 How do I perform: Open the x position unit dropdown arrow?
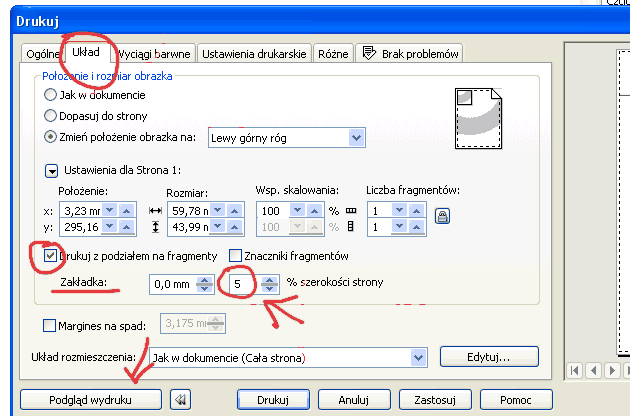tap(111, 211)
